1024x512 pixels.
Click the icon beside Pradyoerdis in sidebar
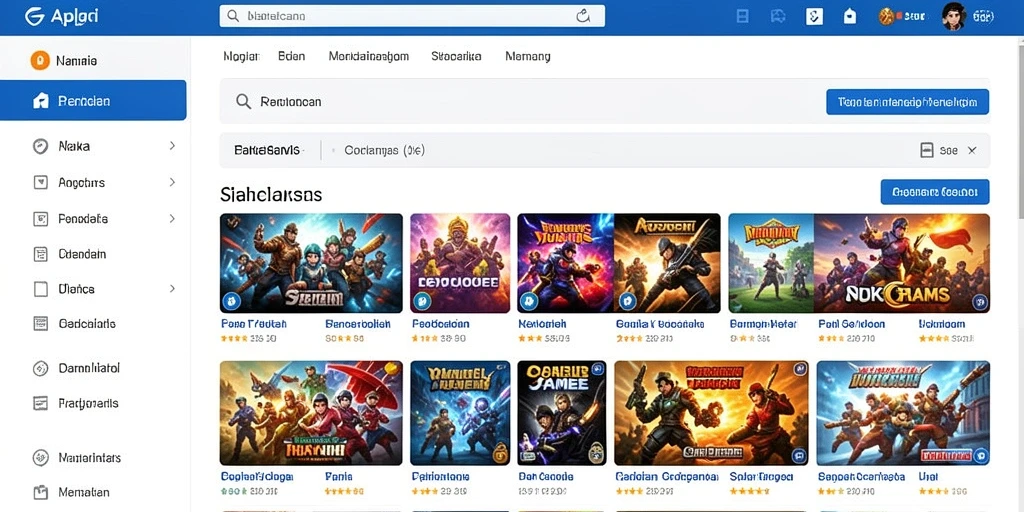click(40, 404)
